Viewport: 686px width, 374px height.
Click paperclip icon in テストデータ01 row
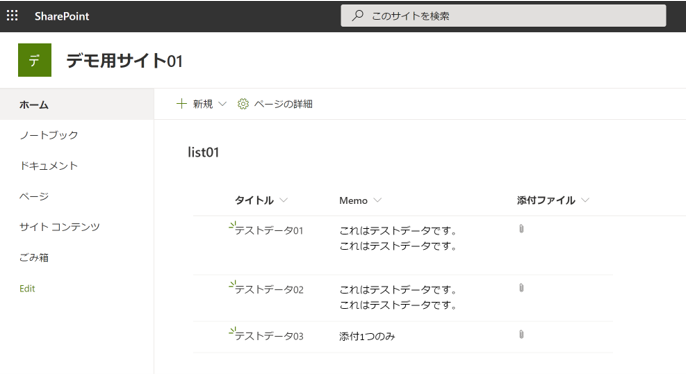pyautogui.click(x=521, y=229)
